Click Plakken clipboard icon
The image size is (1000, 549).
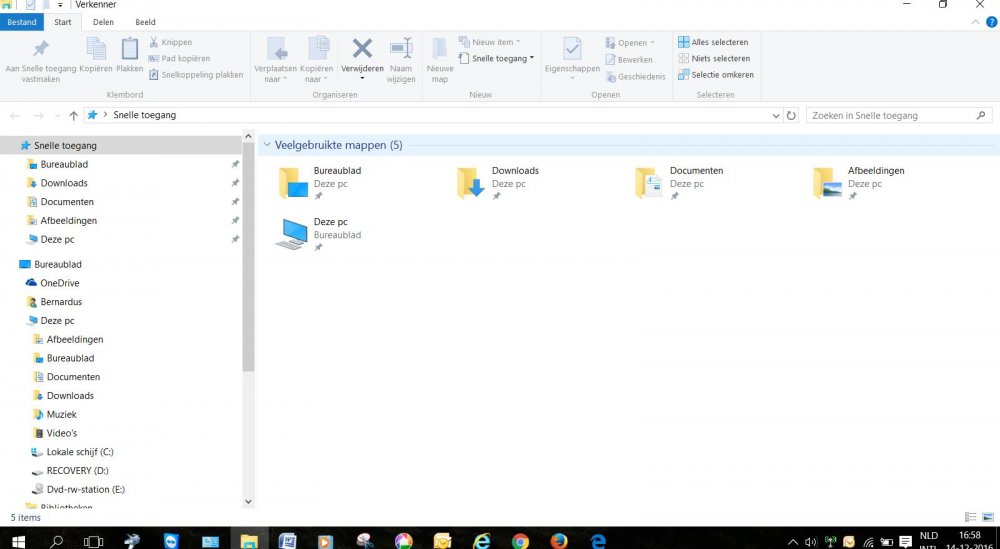pyautogui.click(x=130, y=49)
